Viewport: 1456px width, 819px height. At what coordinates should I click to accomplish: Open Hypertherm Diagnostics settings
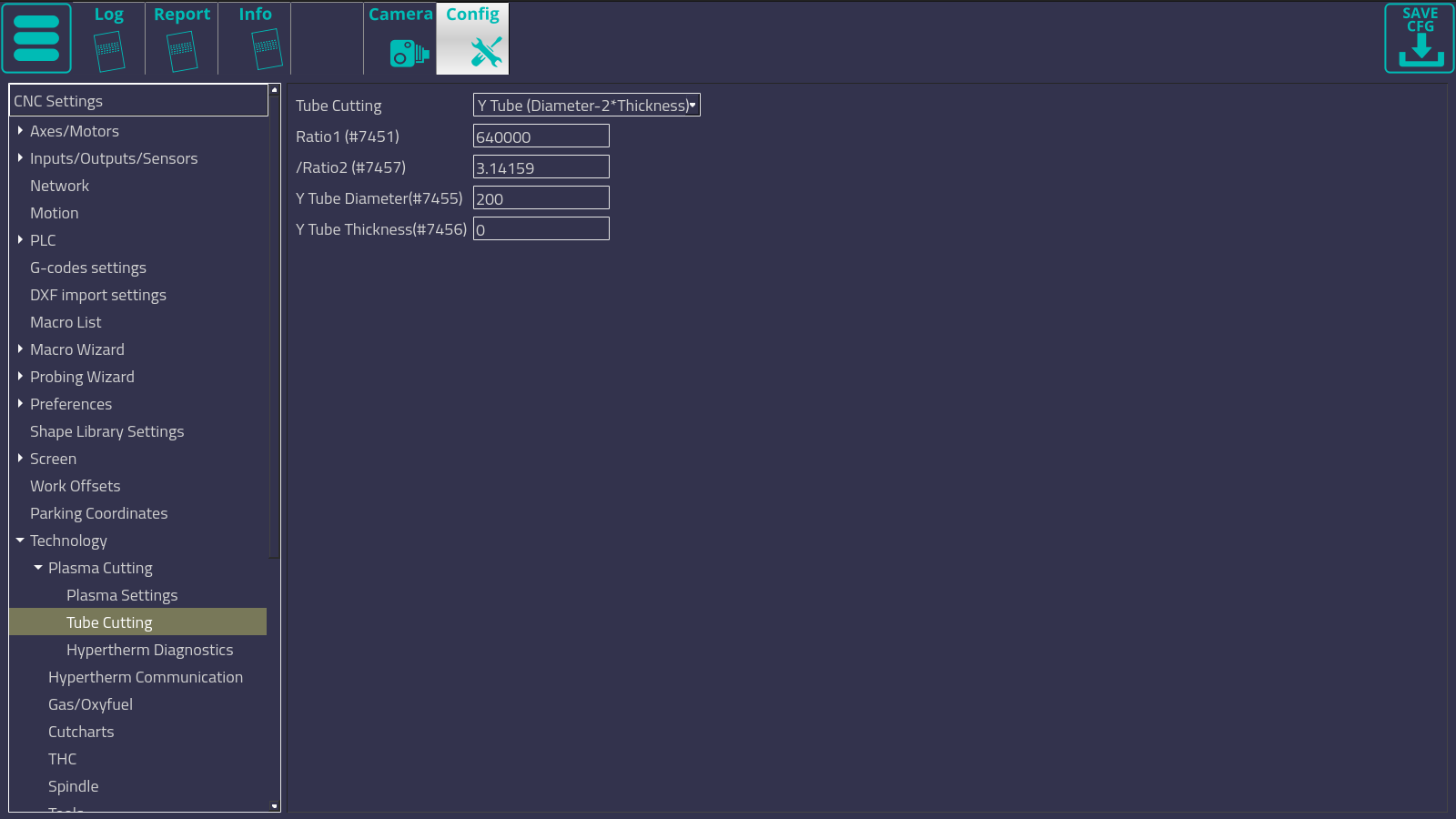point(149,650)
